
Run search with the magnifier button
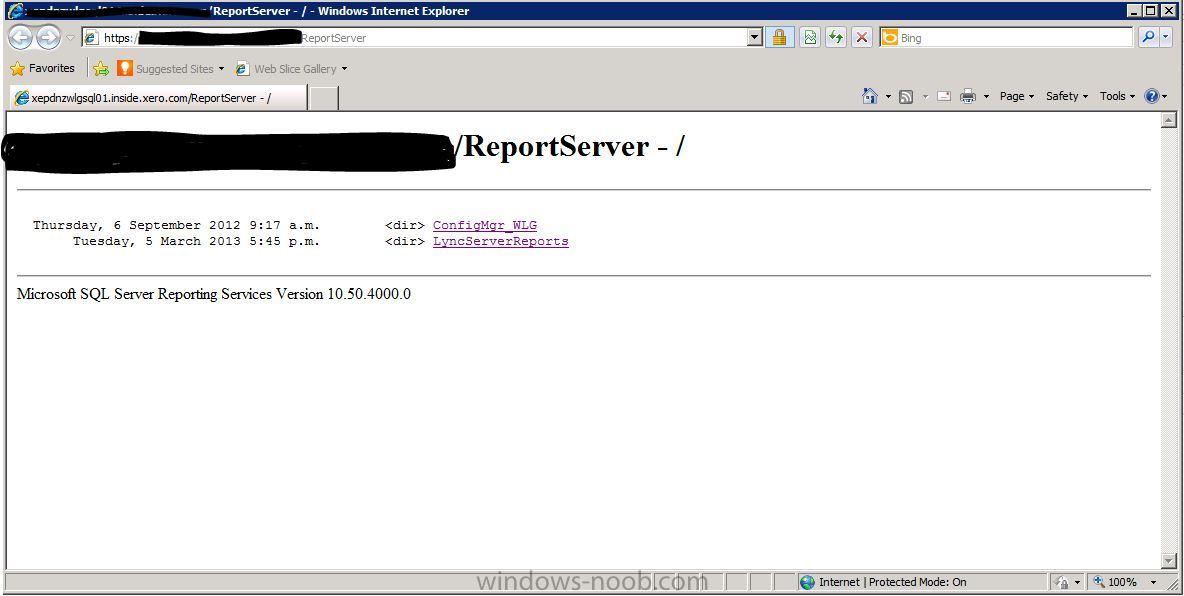tap(1147, 37)
